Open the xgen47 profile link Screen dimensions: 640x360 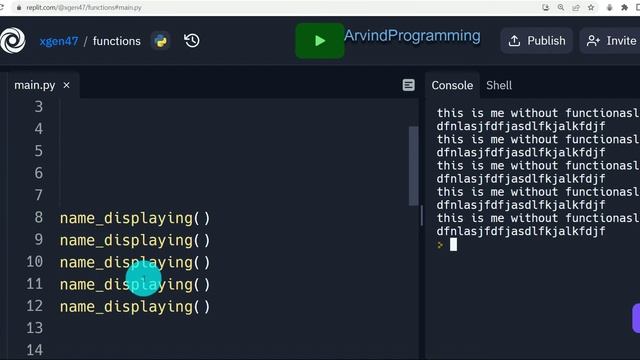pos(59,41)
